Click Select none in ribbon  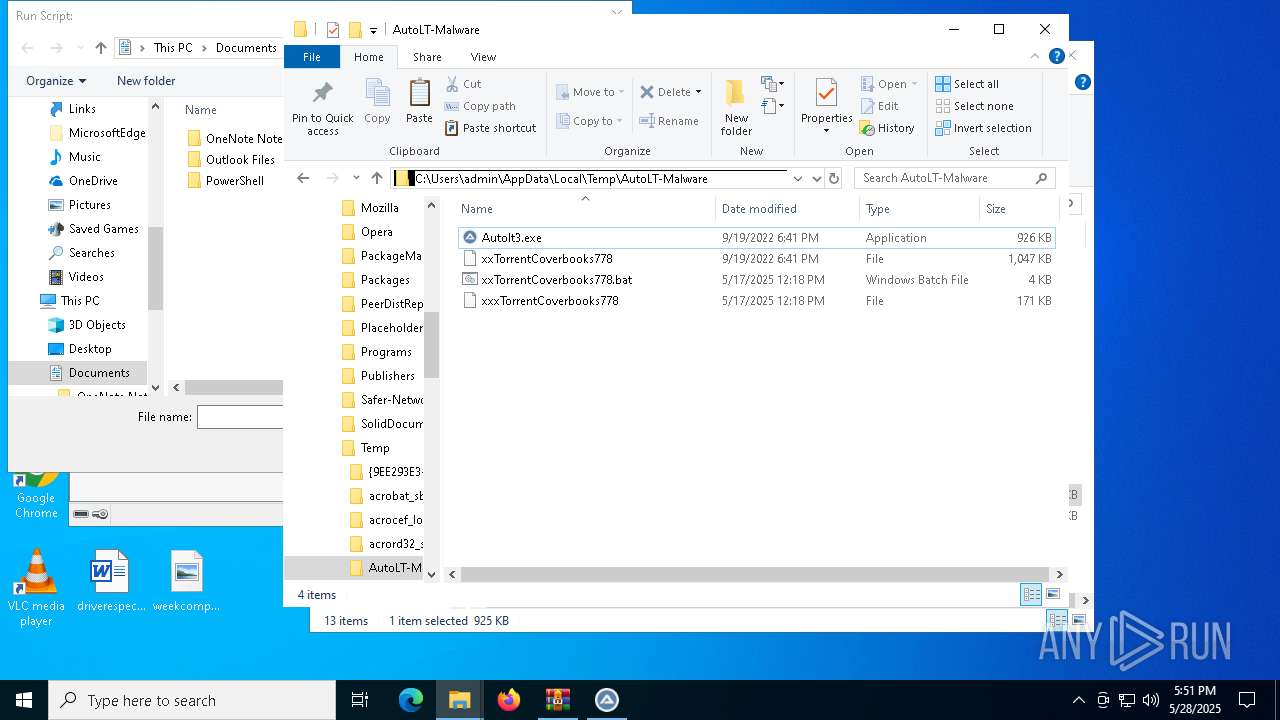coord(974,106)
